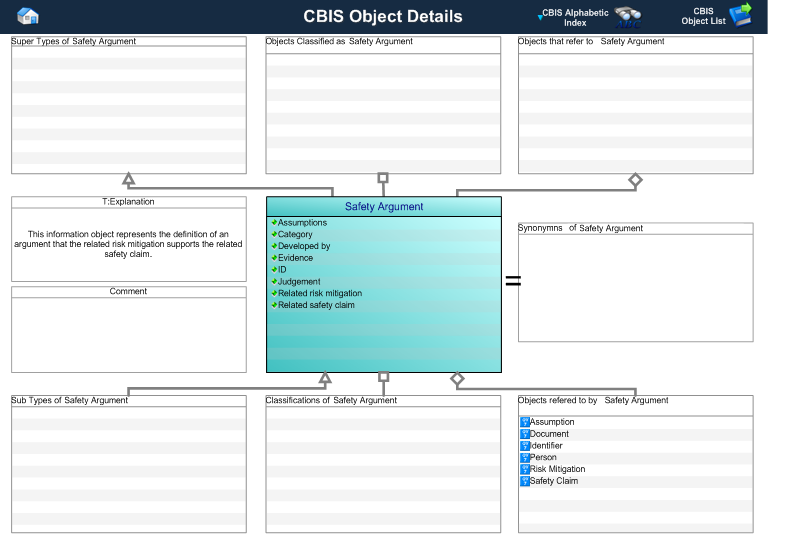Click icon beside Assumption object

(525, 422)
